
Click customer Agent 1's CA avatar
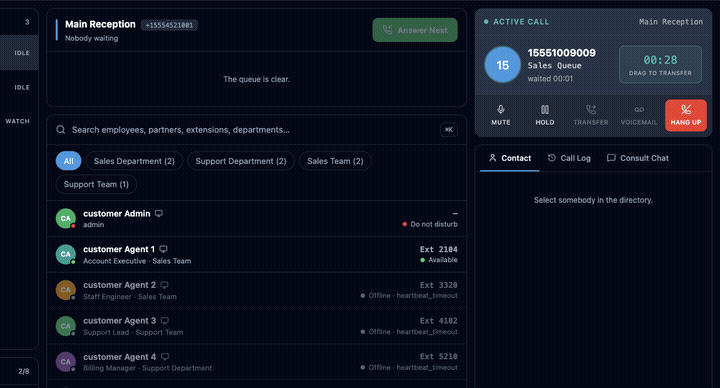point(66,254)
